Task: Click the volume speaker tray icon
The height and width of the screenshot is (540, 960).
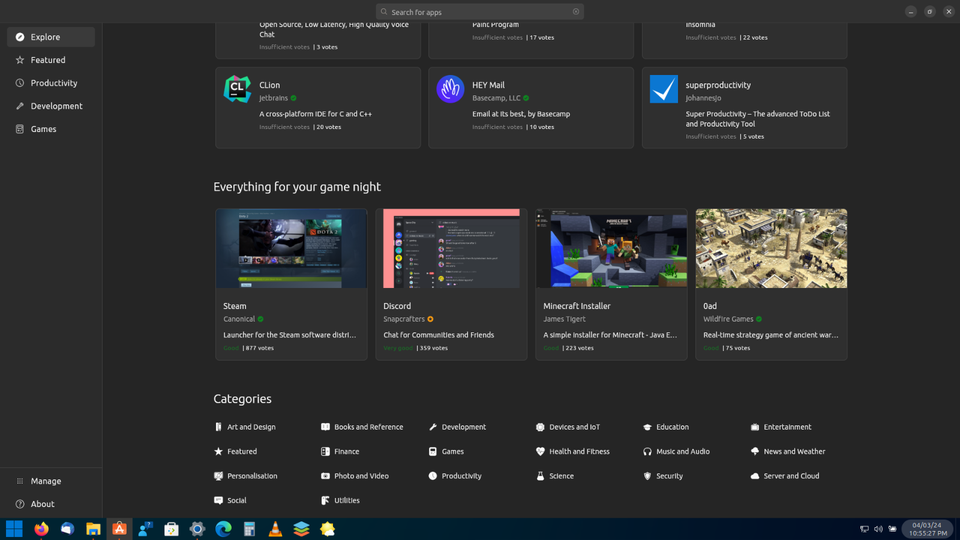Action: [879, 529]
